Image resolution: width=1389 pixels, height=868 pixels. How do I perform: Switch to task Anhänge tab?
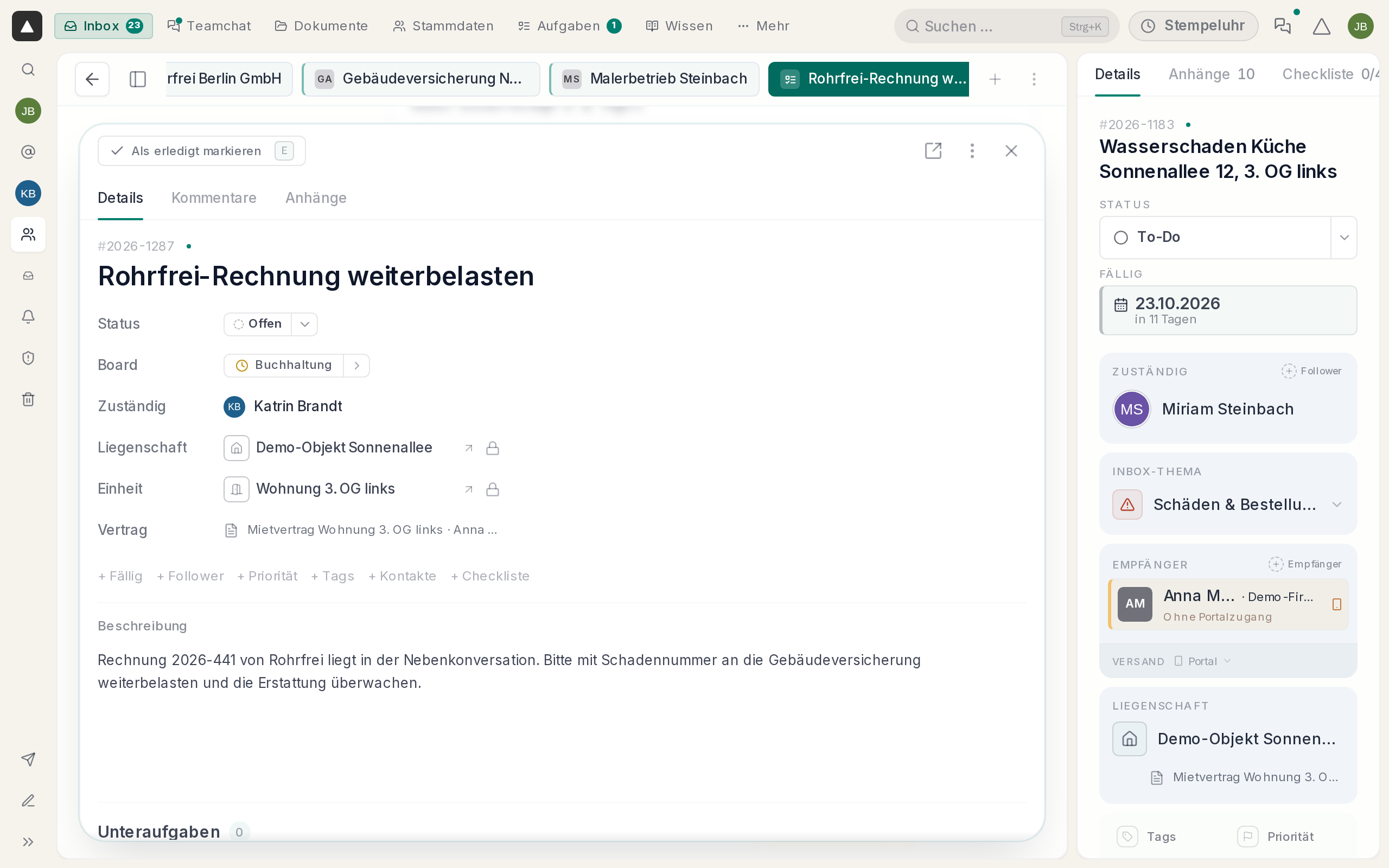coord(316,197)
